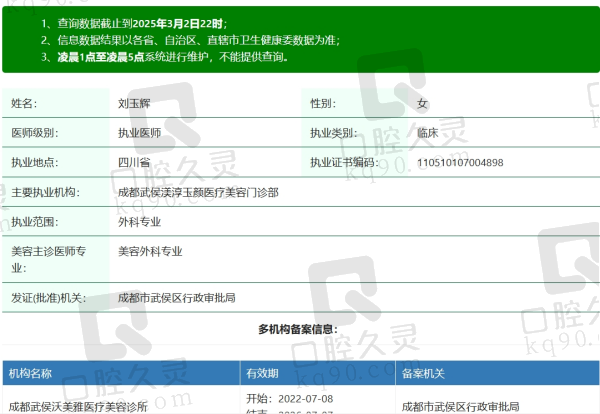Click the 性别 label
The image size is (600, 414).
click(323, 103)
